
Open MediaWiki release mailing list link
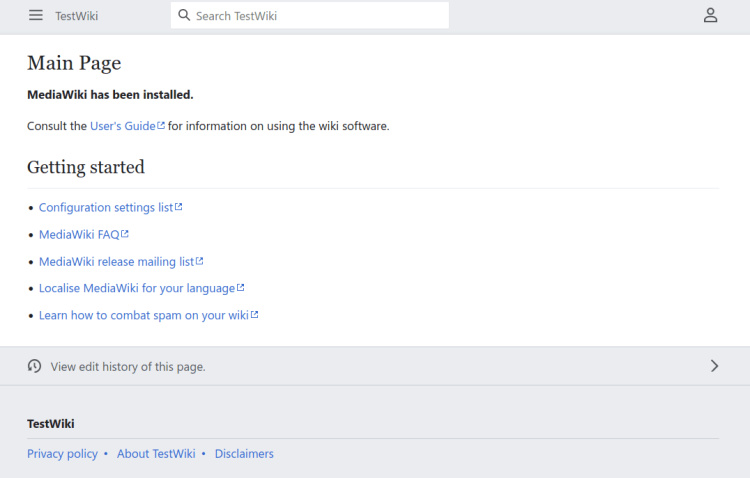116,262
